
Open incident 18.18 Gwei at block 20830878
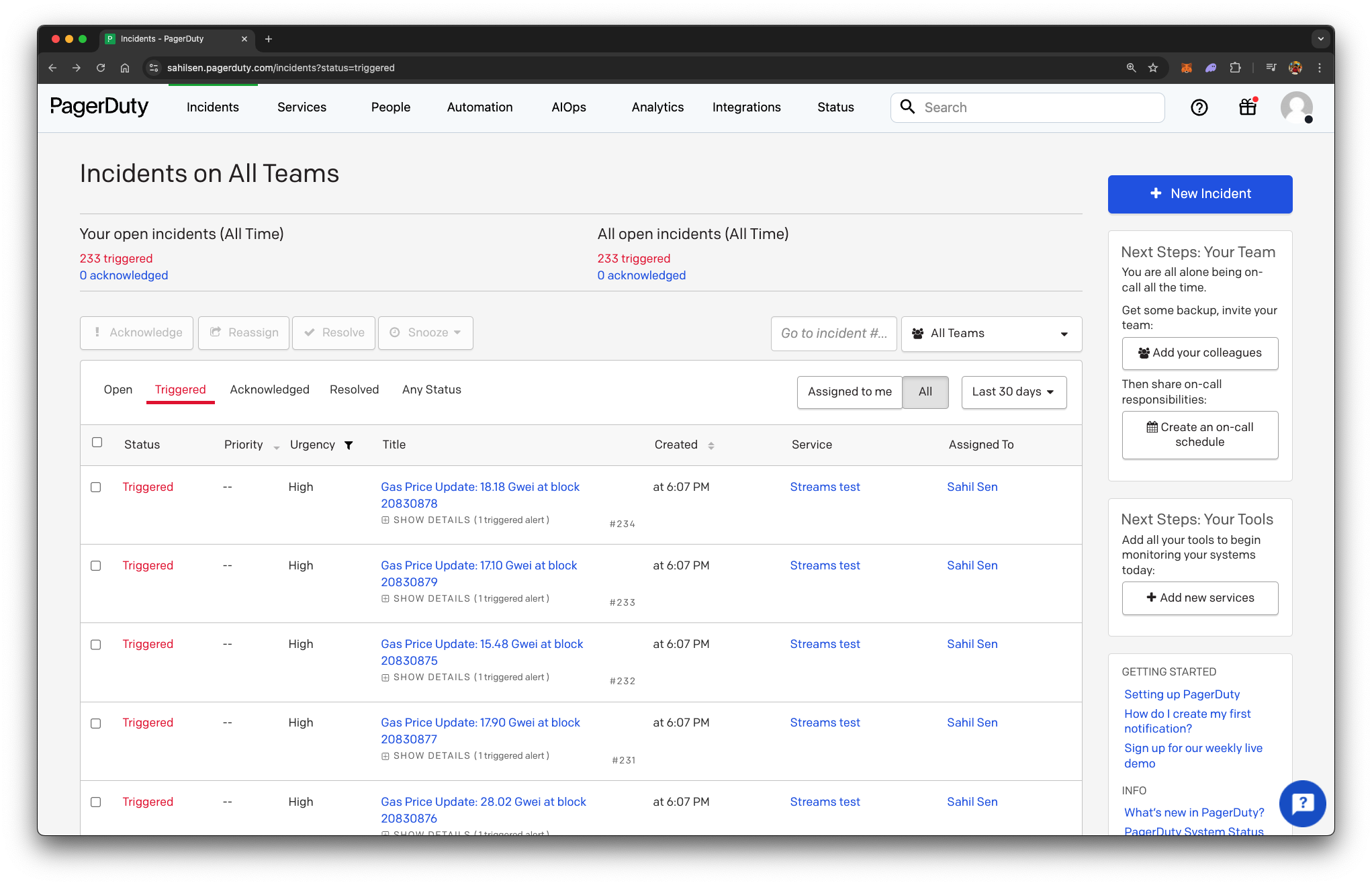coord(480,496)
